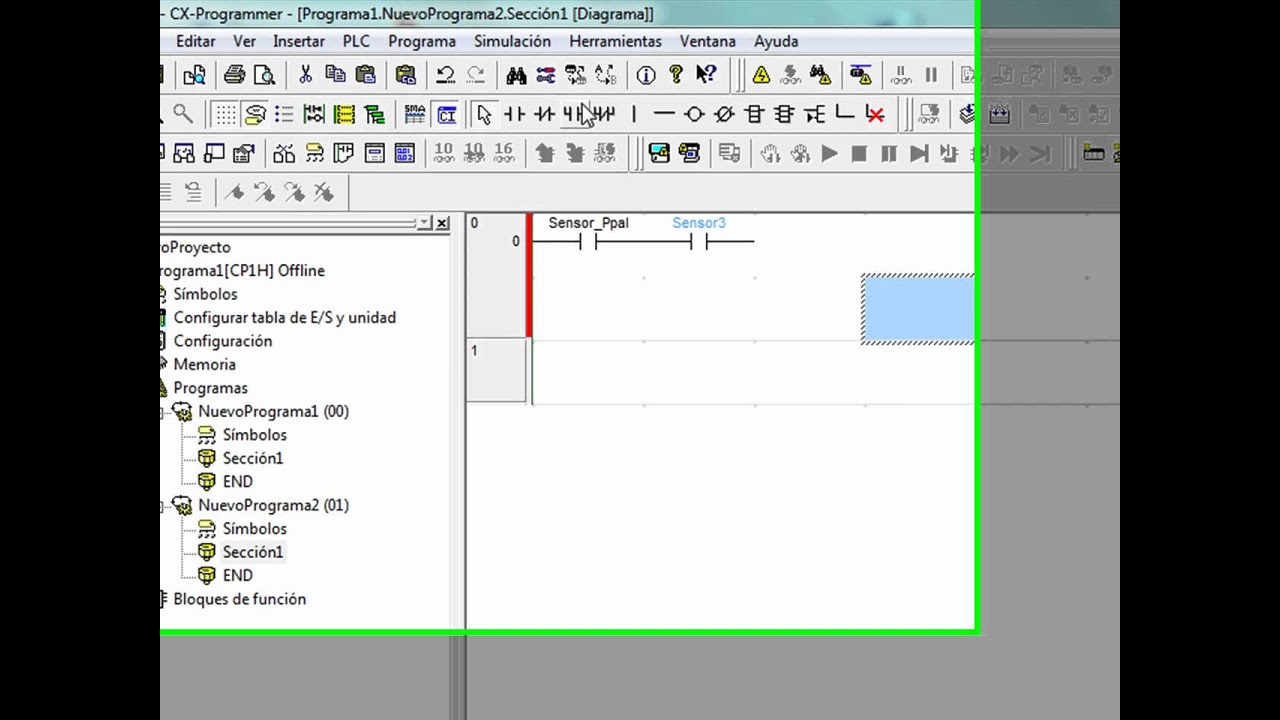Select NuevoPrograma2 (01) in project tree
The image size is (1280, 720).
tap(273, 505)
